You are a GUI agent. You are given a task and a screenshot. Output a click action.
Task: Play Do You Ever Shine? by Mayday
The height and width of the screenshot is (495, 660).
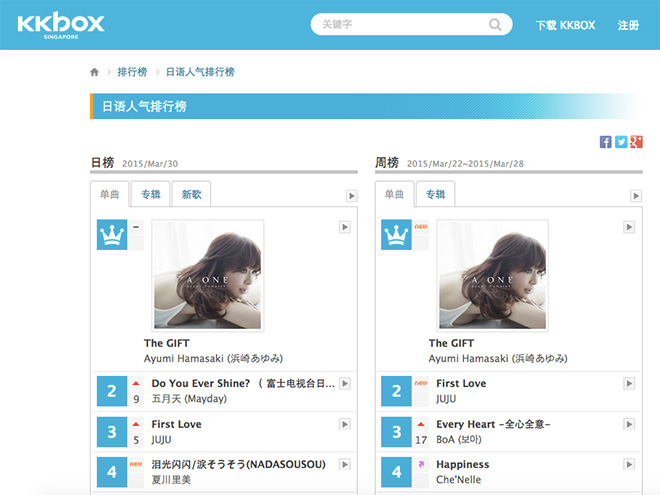(x=345, y=383)
